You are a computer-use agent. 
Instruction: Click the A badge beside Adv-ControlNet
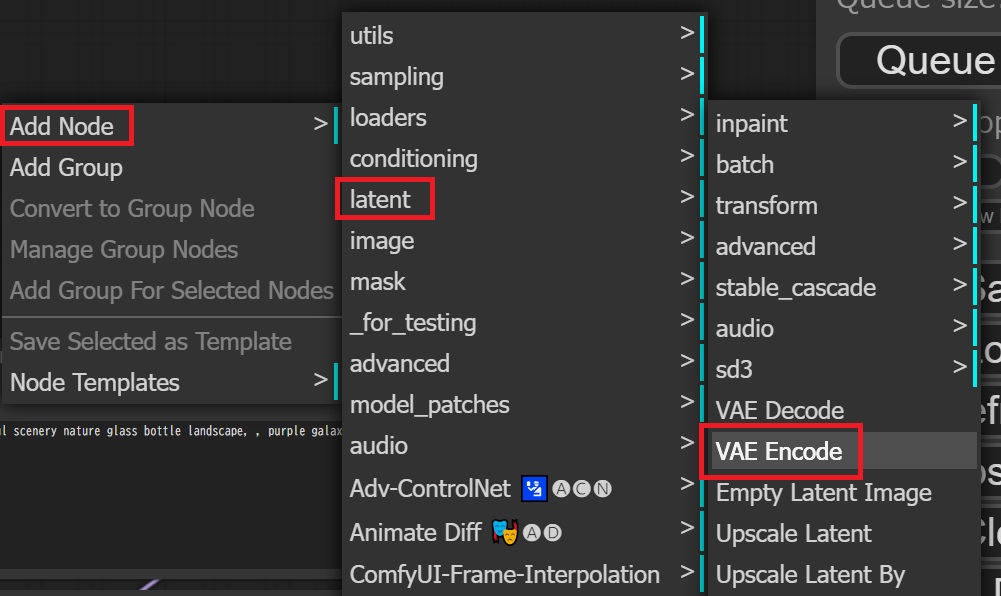pyautogui.click(x=563, y=487)
